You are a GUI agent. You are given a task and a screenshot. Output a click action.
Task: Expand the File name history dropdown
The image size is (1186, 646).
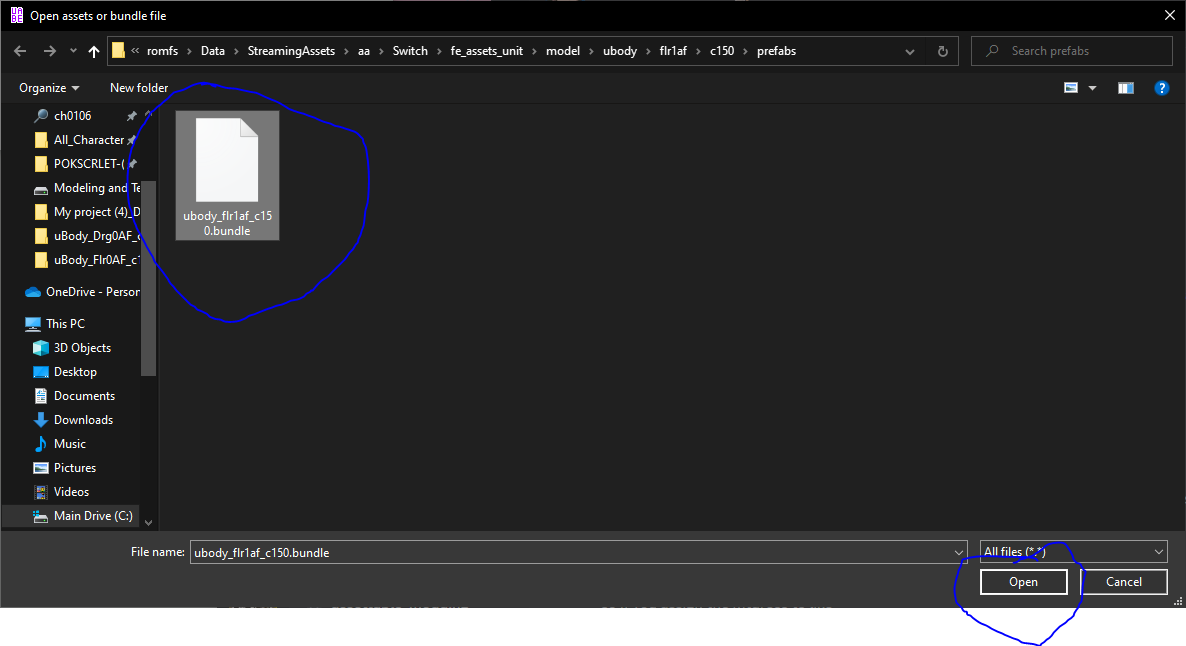click(x=959, y=553)
